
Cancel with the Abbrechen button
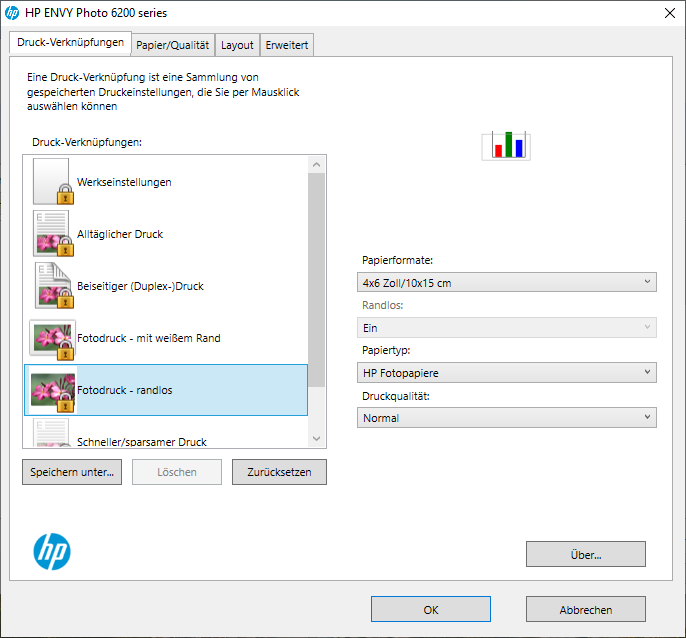point(585,609)
